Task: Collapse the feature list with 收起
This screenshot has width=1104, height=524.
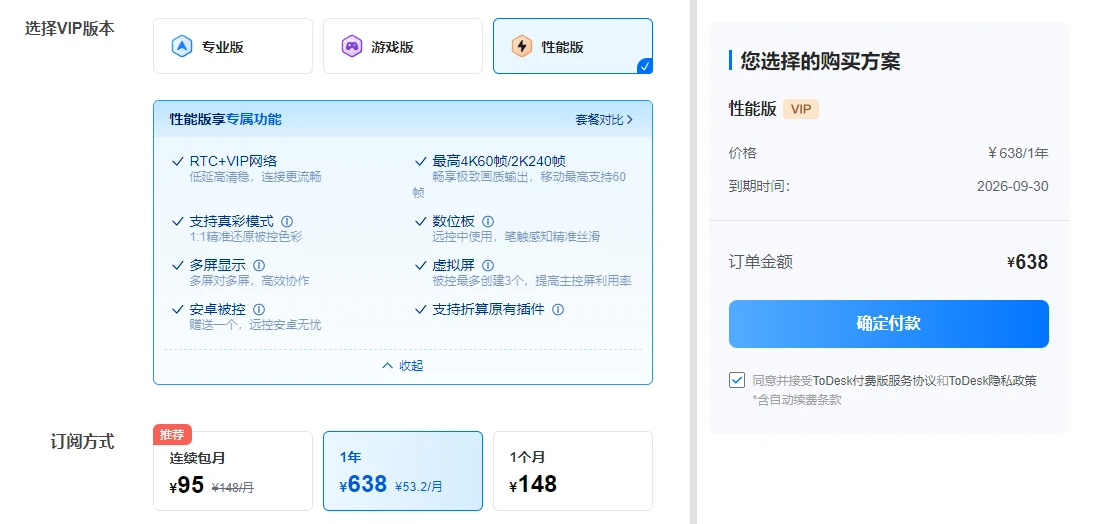Action: [x=403, y=366]
